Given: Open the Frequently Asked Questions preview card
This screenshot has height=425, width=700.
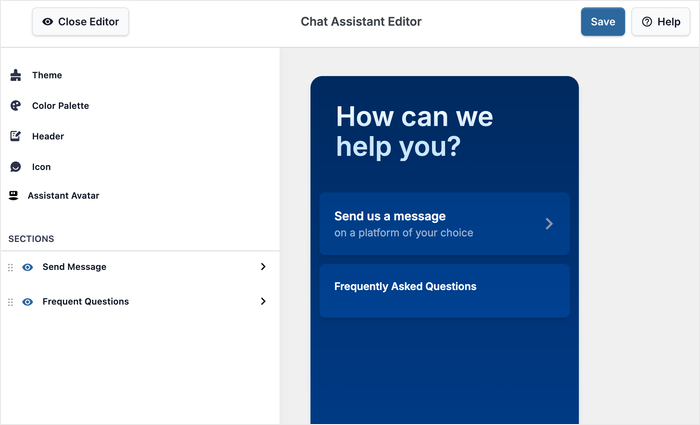Looking at the screenshot, I should pos(444,290).
